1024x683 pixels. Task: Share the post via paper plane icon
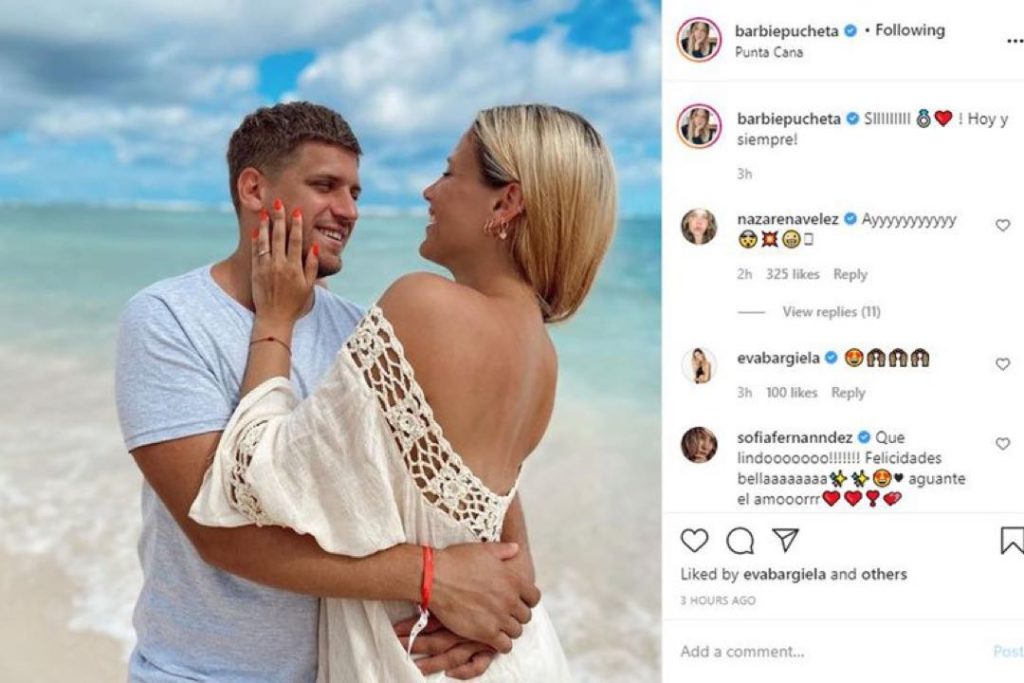point(785,539)
